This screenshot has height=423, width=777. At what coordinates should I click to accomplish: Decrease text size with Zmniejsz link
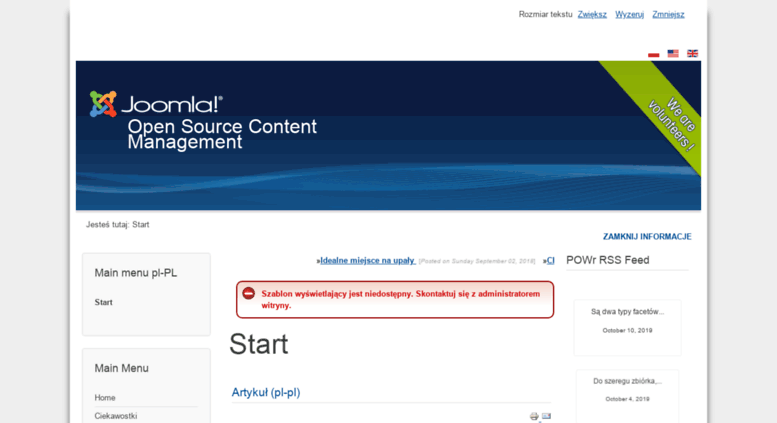click(668, 14)
